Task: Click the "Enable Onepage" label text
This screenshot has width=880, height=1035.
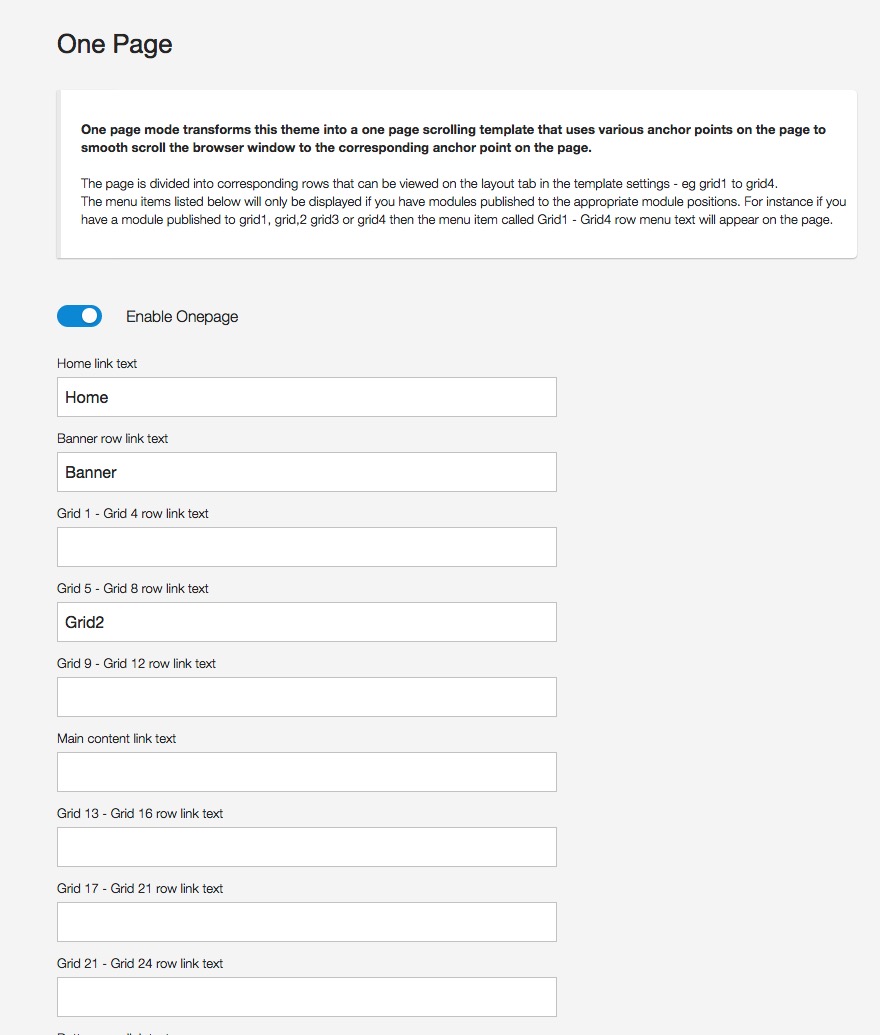Action: (182, 317)
